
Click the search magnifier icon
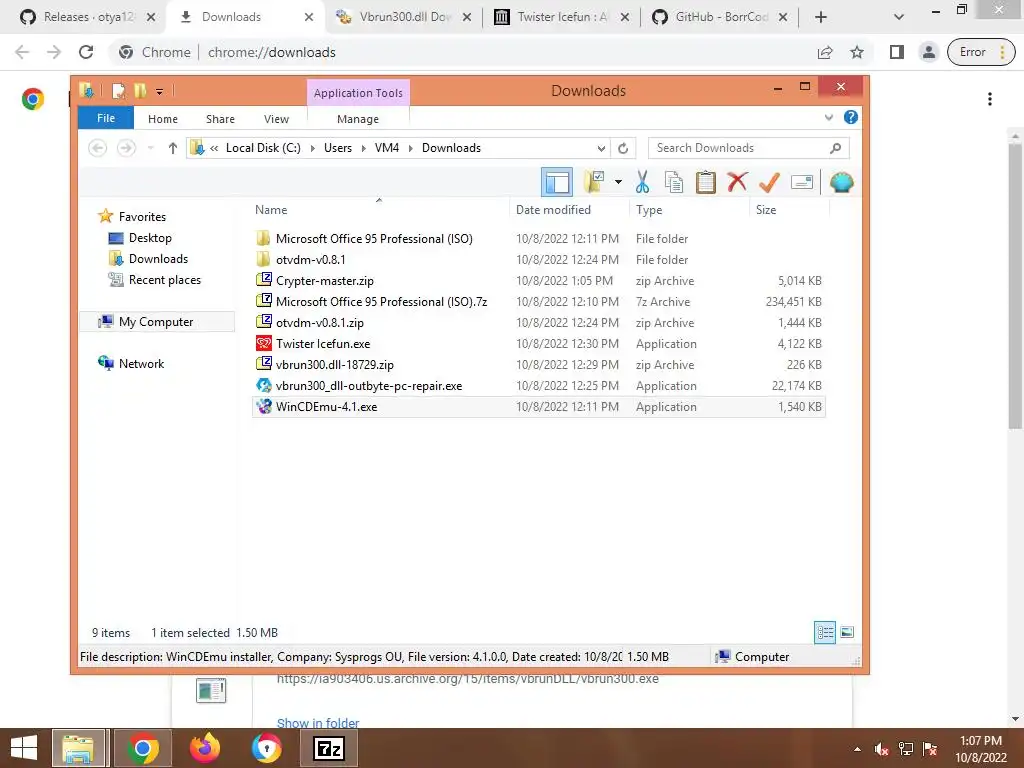(x=835, y=148)
